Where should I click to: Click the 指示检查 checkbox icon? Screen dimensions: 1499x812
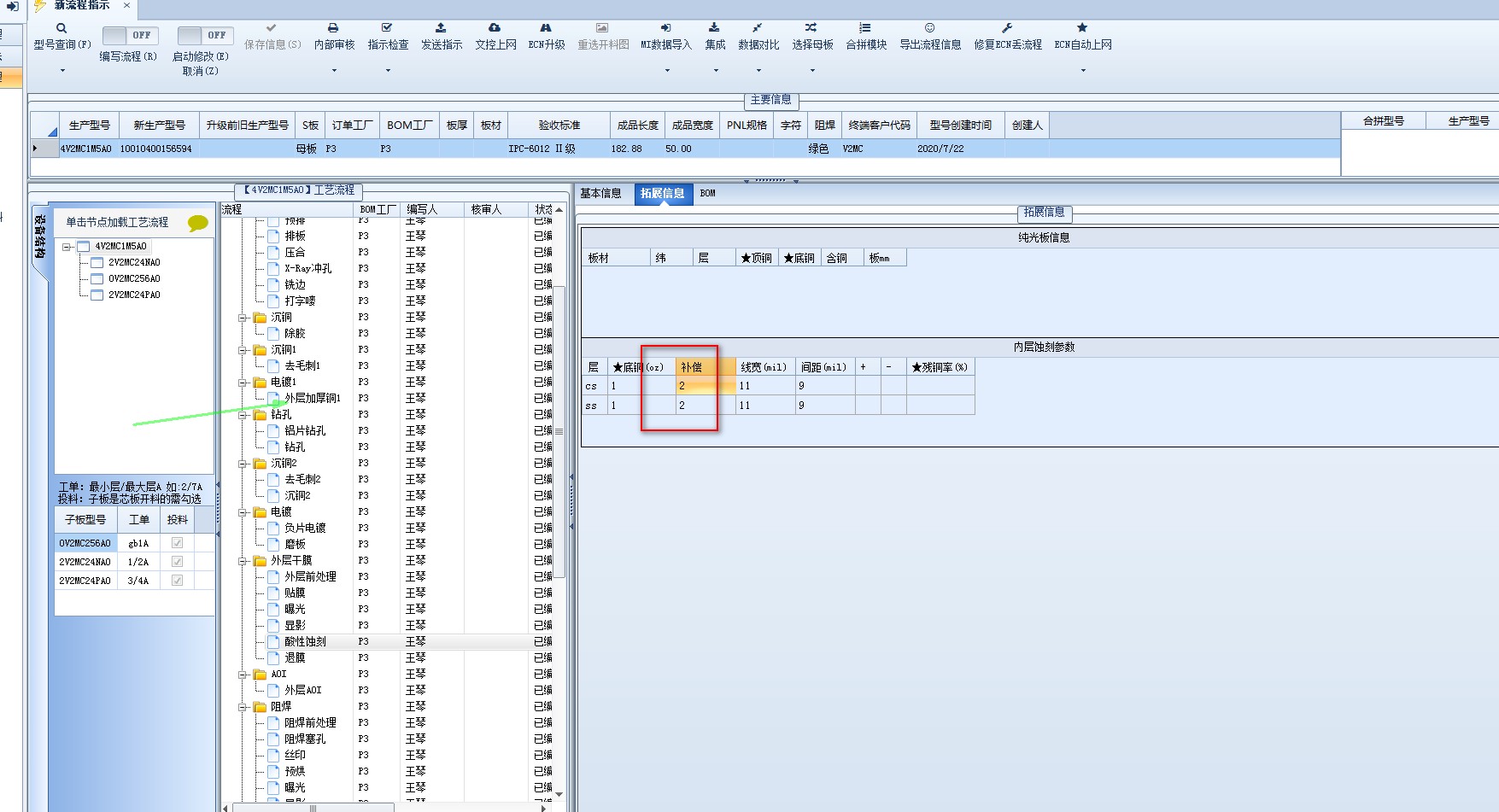tap(387, 28)
